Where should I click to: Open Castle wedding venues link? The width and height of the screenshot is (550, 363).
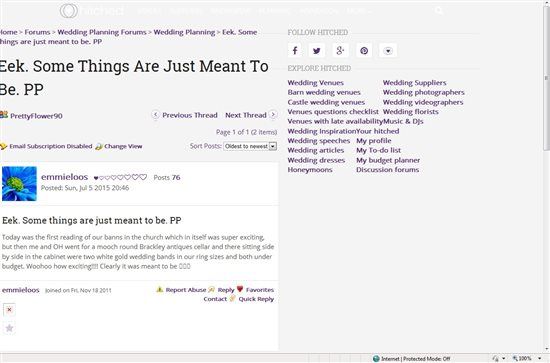tap(326, 102)
